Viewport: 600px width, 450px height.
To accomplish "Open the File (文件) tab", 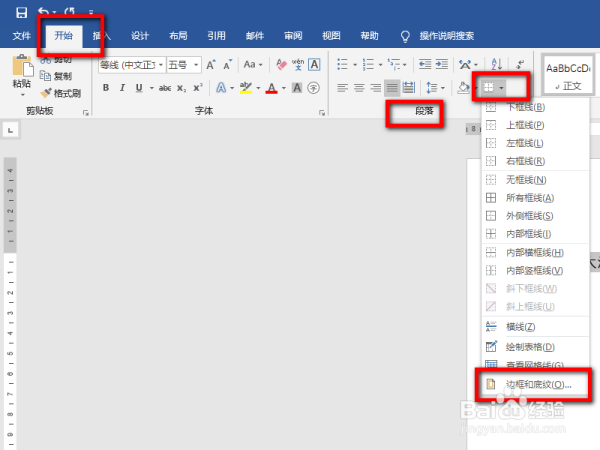I will [x=21, y=36].
